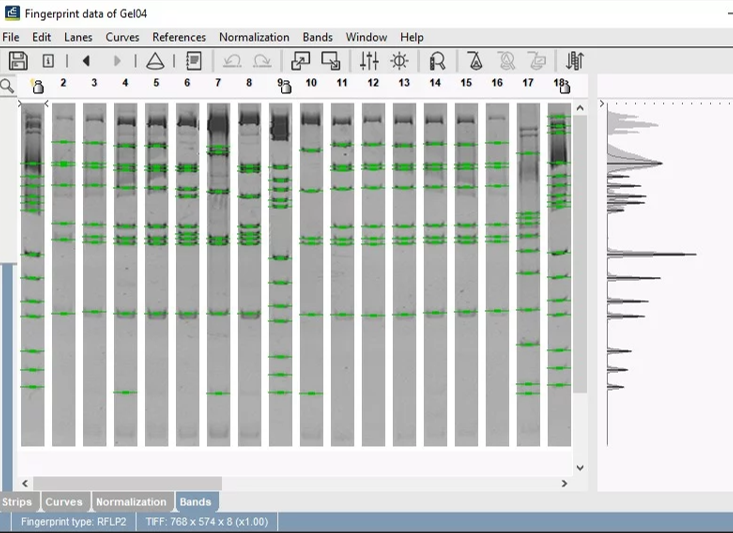This screenshot has height=533, width=733.
Task: Click the magnifying glass zoom tool
Action: click(7, 86)
